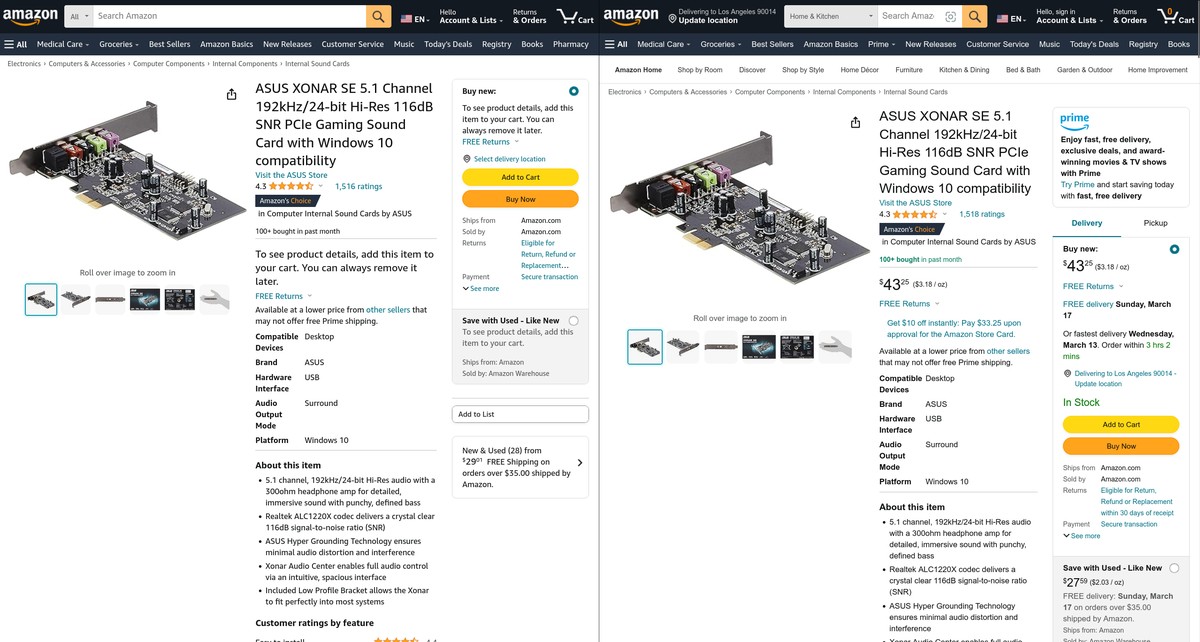Screen dimensions: 1200x642
Task: Click the share icon beside the left product image
Action: (x=232, y=94)
